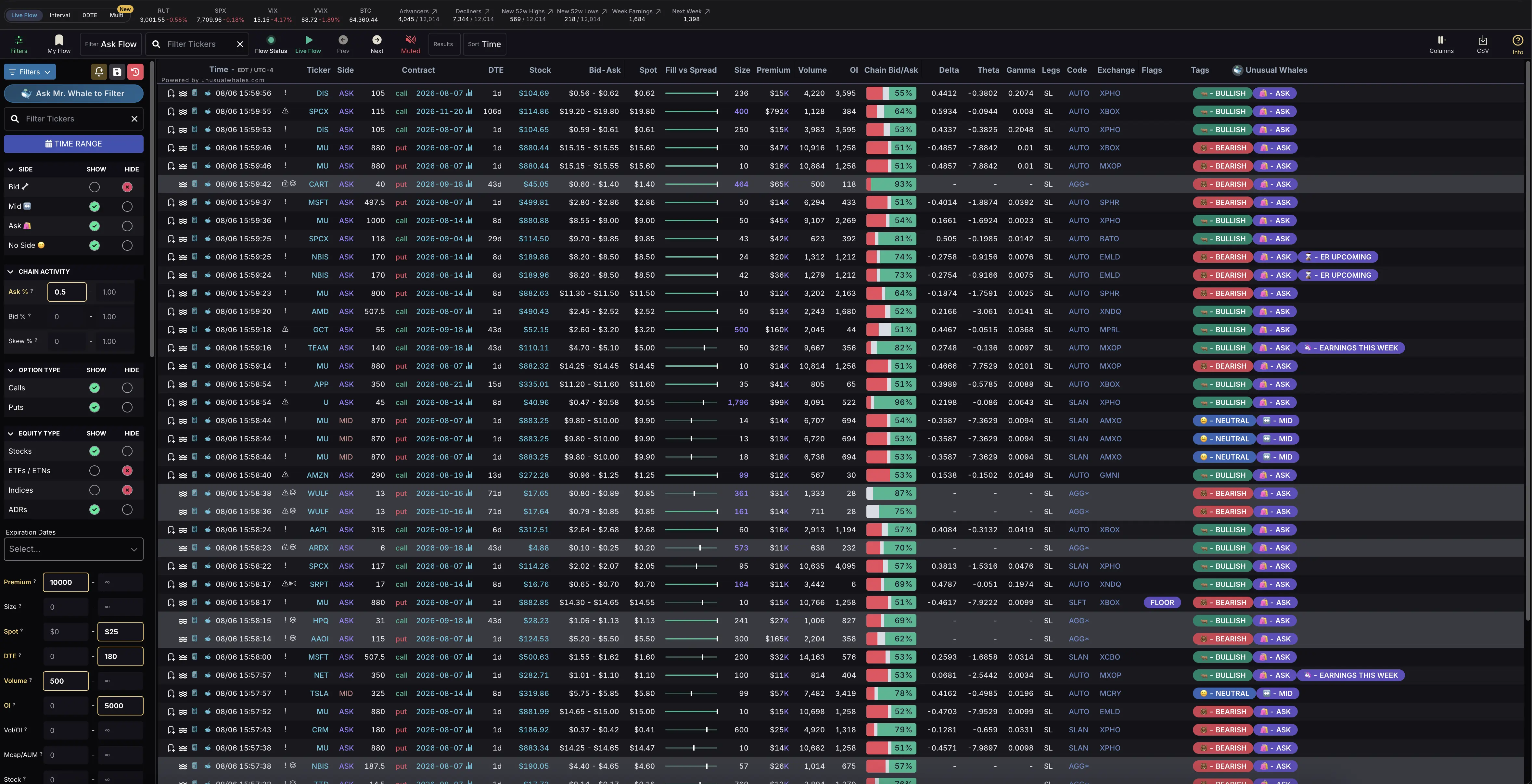Switch to Live Flow tab

[x=24, y=15]
